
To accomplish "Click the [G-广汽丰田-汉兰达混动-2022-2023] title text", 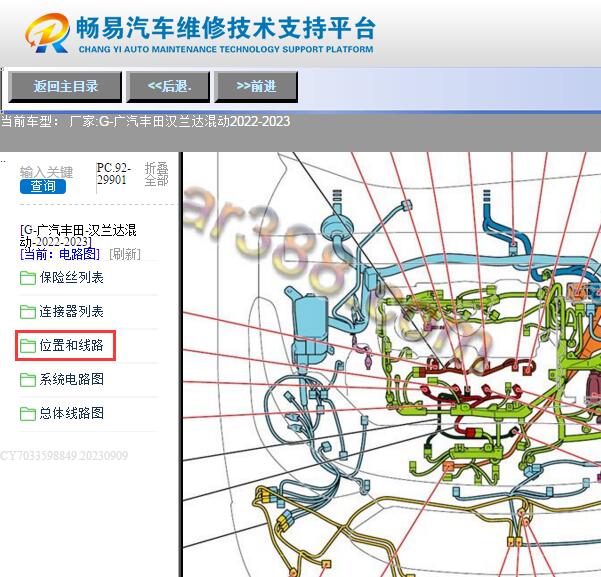I will pyautogui.click(x=78, y=235).
